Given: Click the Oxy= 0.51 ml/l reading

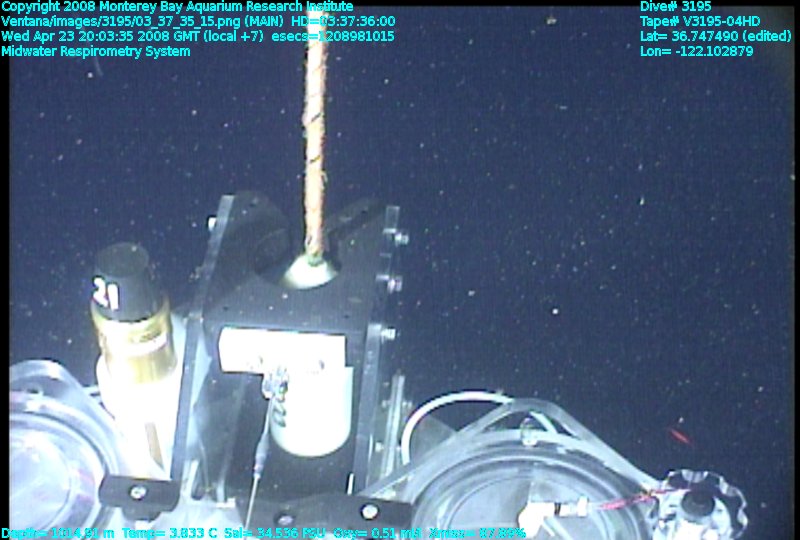Looking at the screenshot, I should click(x=377, y=533).
